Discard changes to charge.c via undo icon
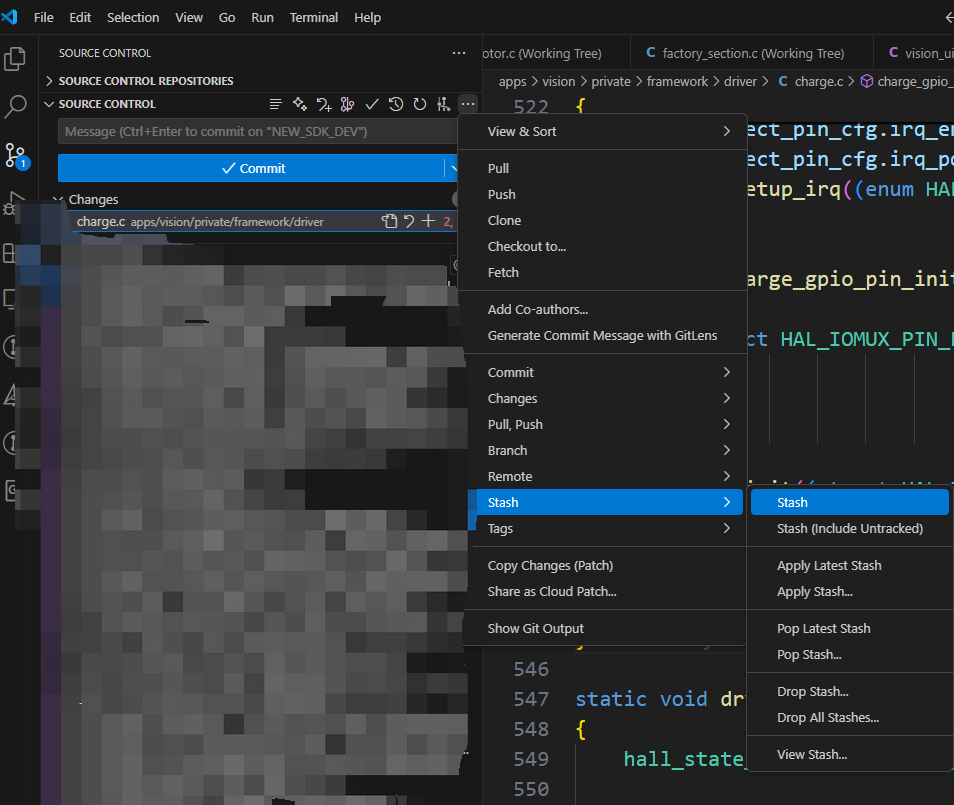 407,220
